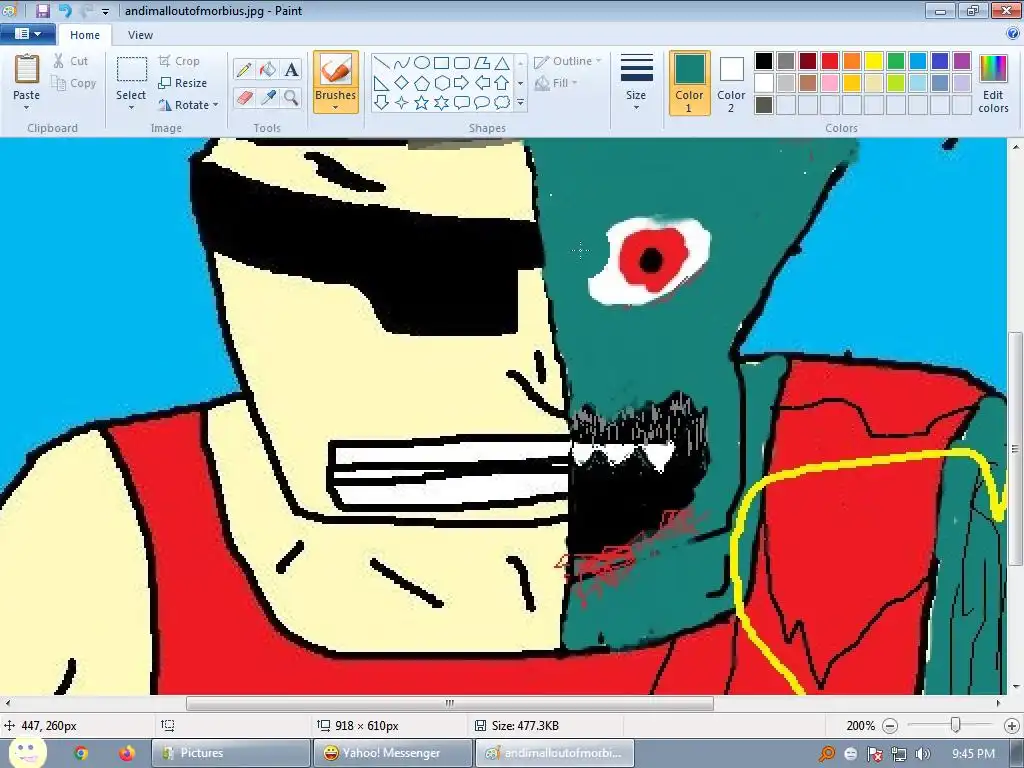This screenshot has height=768, width=1024.
Task: Select the Eraser tool
Action: [x=244, y=98]
